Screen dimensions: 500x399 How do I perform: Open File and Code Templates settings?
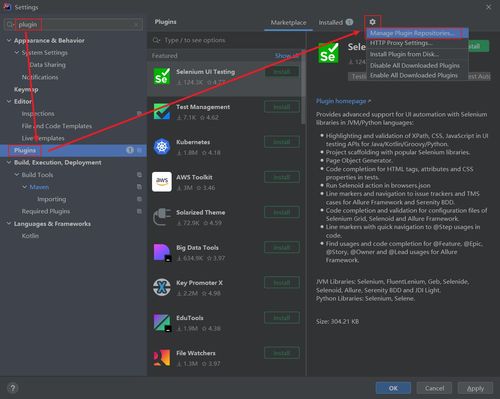[57, 126]
